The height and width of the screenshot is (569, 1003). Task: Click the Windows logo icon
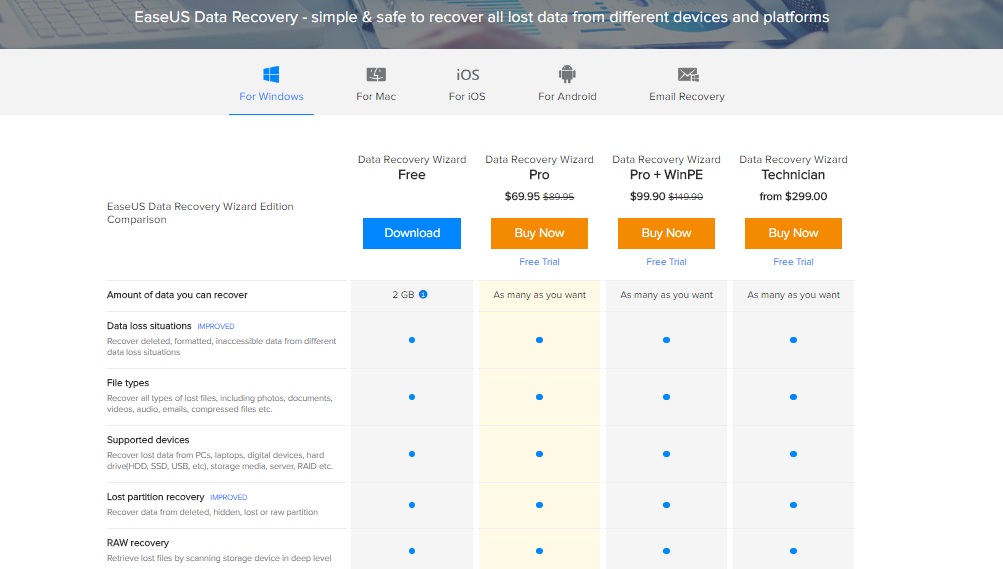(x=271, y=74)
